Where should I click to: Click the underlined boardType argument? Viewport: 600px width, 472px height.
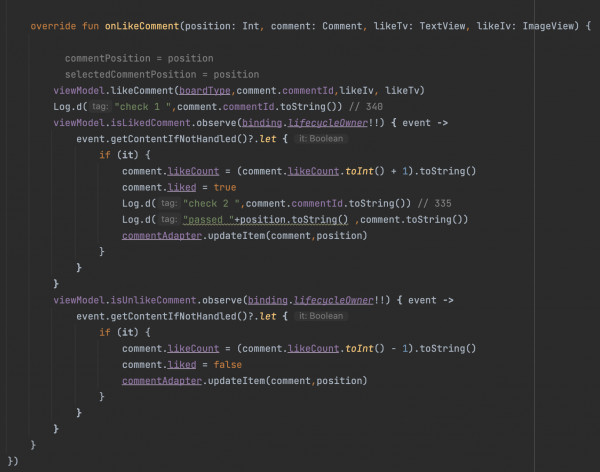(x=205, y=91)
